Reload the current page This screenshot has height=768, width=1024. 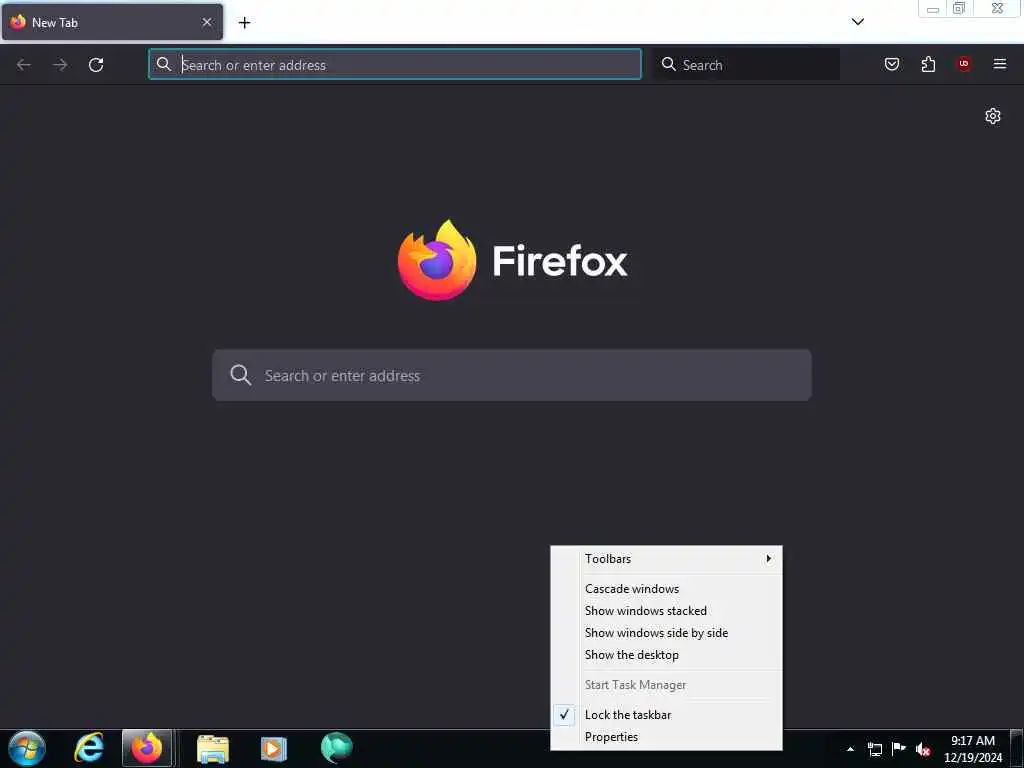pos(96,65)
